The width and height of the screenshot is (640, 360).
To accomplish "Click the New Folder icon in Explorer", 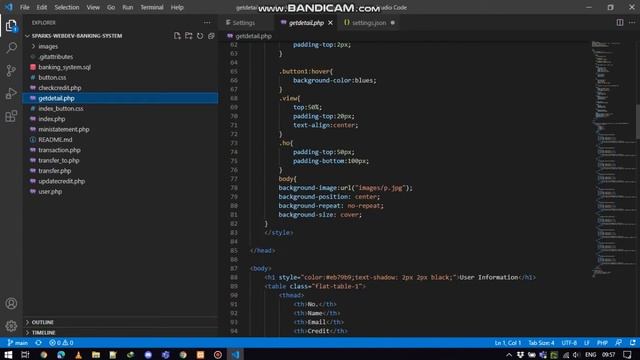I will [189, 36].
